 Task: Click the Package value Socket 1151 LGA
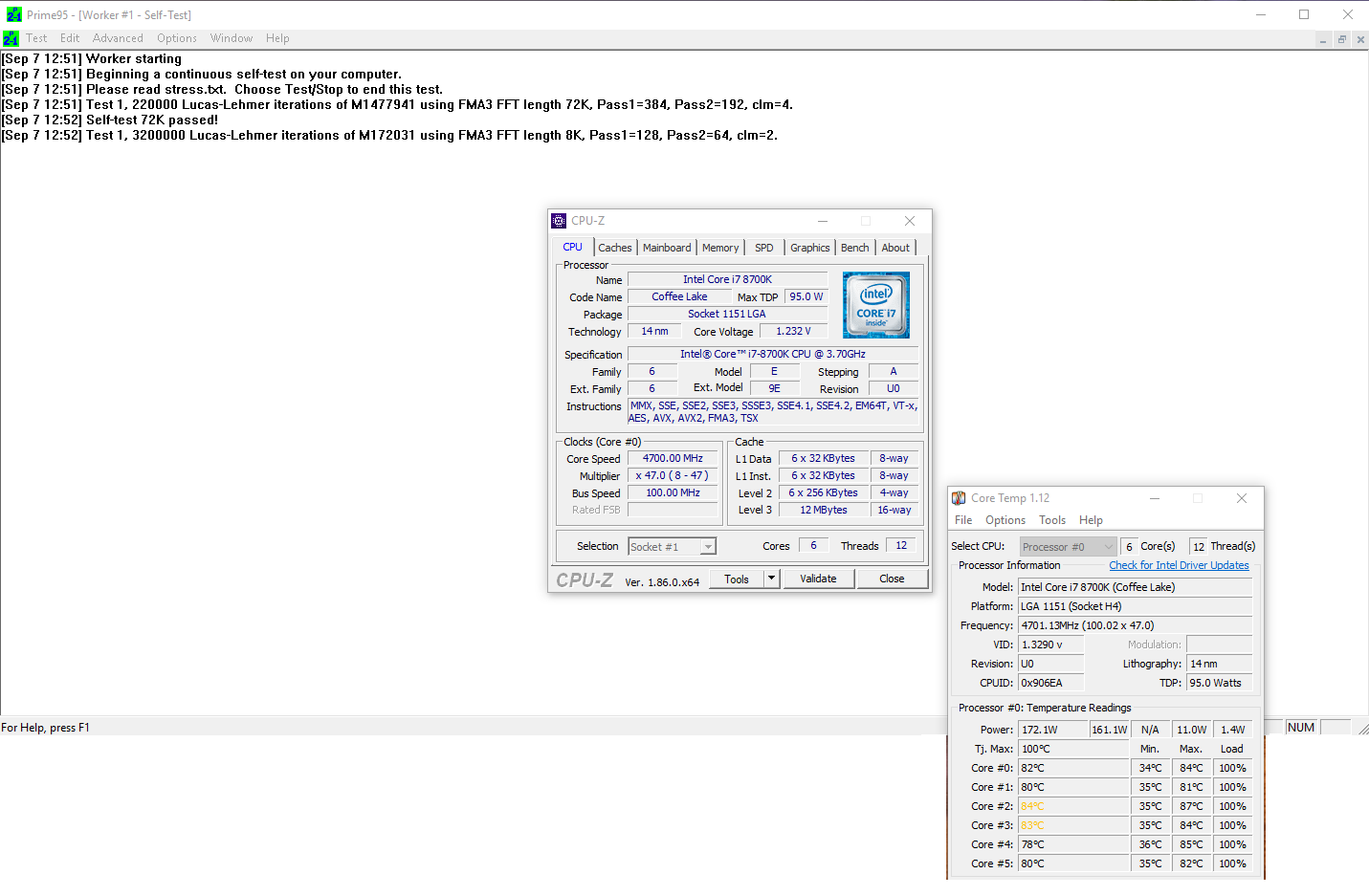727,314
